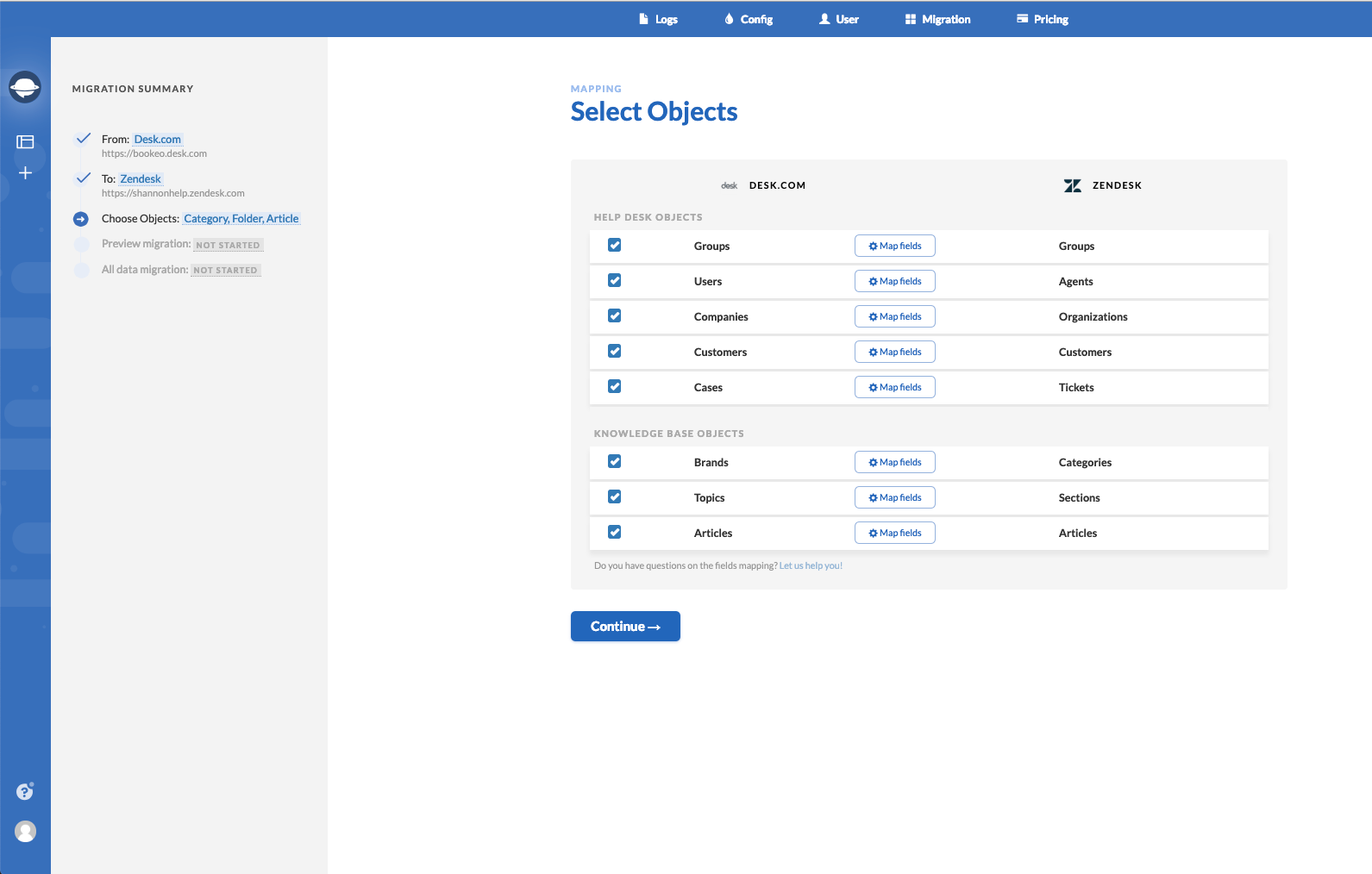
Task: Open the help question mark icon
Action: [x=25, y=791]
